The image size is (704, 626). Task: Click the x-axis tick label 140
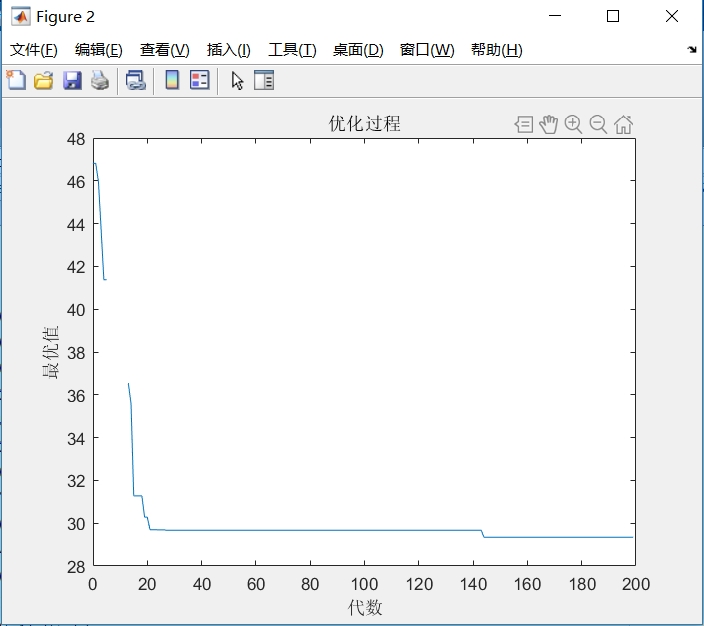[x=473, y=584]
